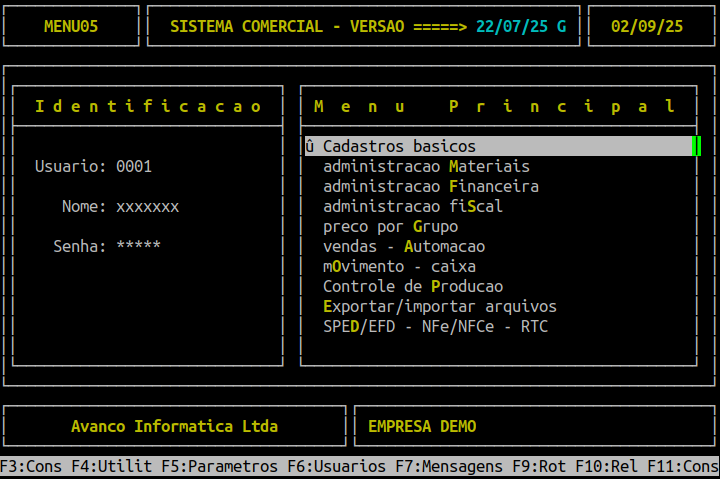This screenshot has width=720, height=479.
Task: Open F5:Parametros in the bottom bar
Action: click(219, 467)
